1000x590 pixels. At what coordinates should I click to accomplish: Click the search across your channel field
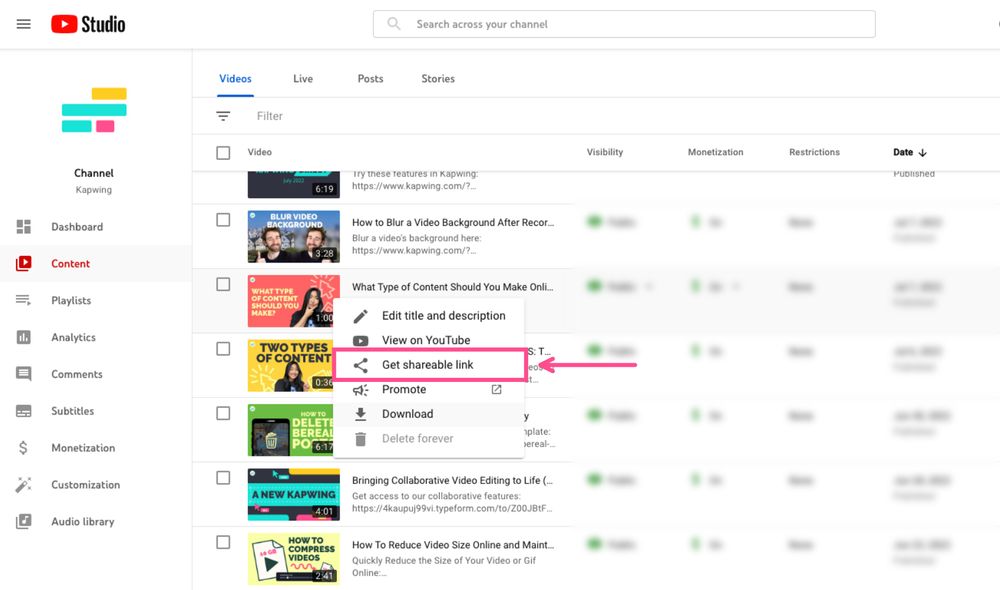coord(624,24)
